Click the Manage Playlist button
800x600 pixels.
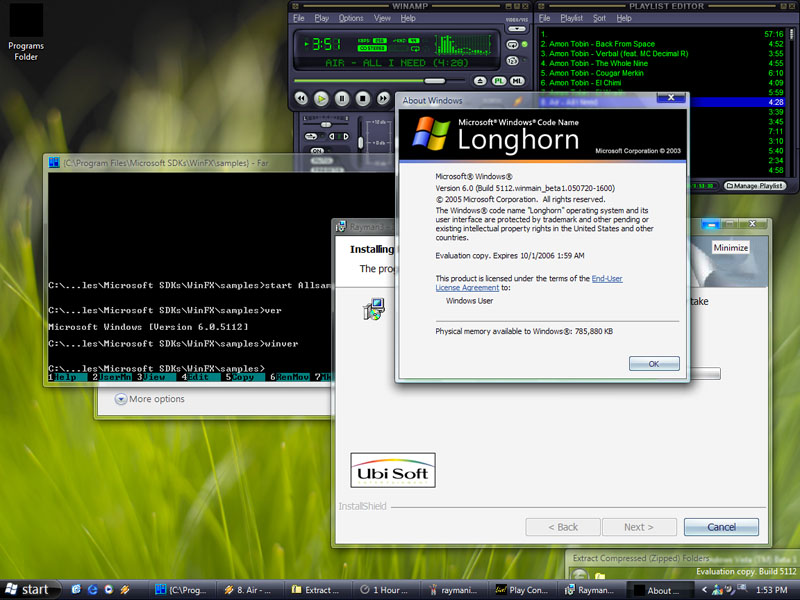[755, 186]
